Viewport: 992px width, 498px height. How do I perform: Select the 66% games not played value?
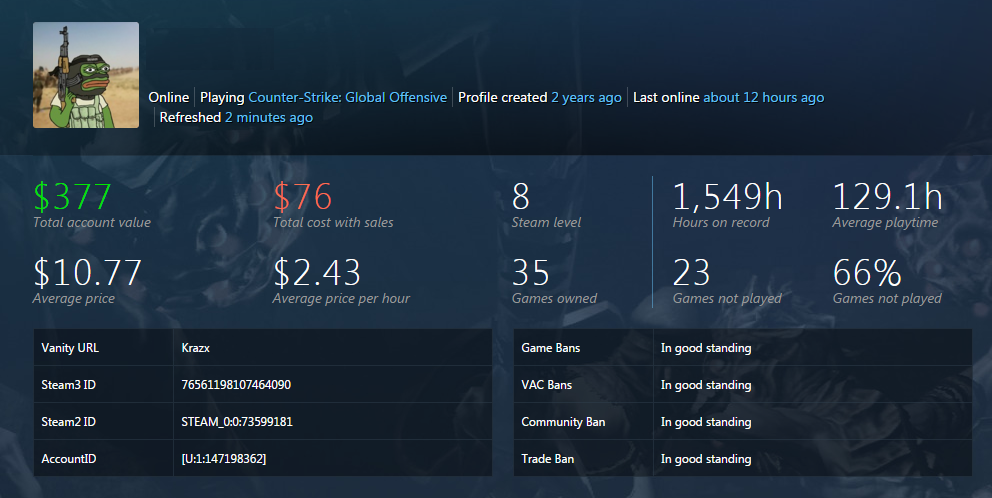click(x=867, y=273)
